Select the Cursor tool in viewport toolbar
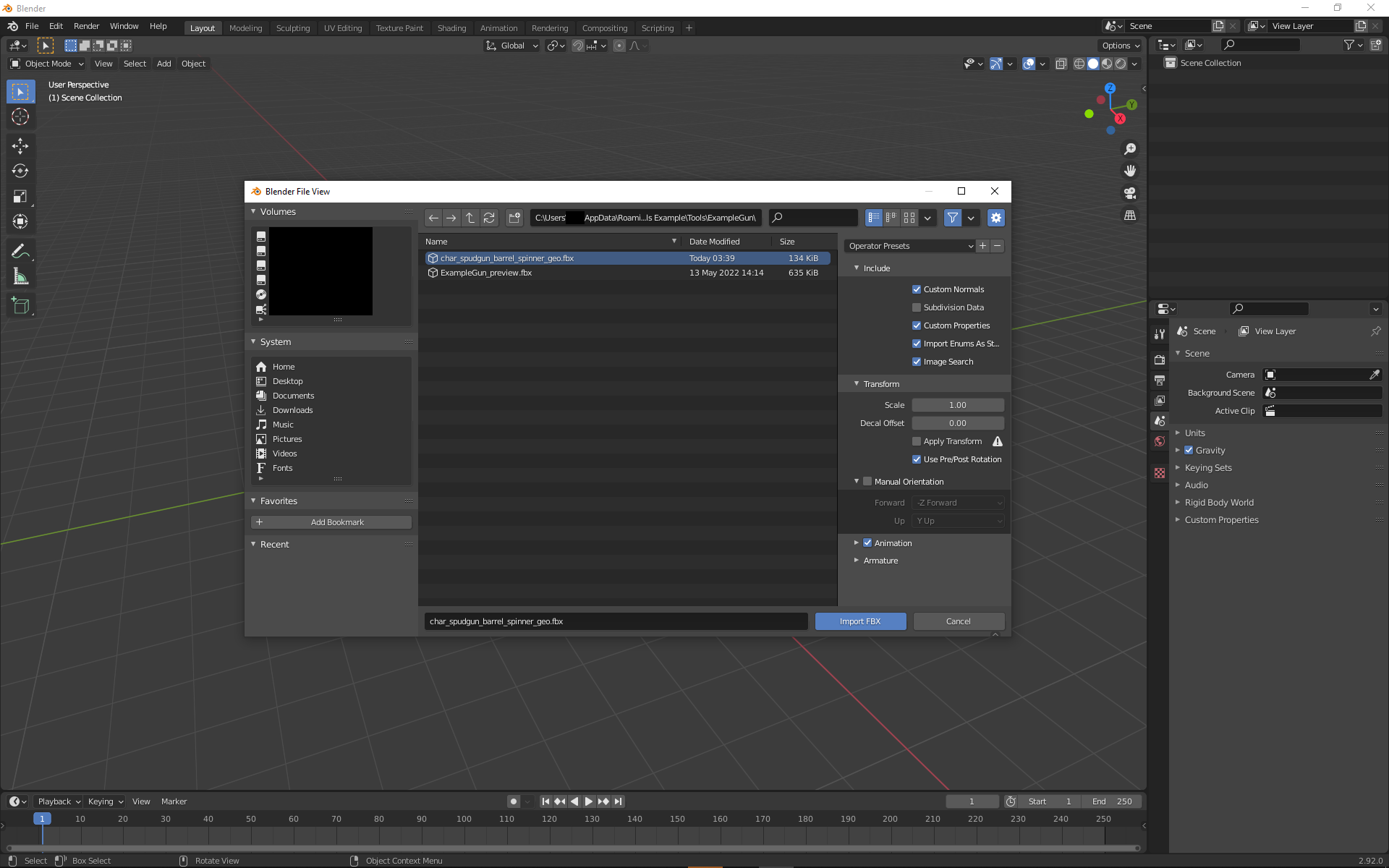The width and height of the screenshot is (1389, 868). click(x=20, y=117)
